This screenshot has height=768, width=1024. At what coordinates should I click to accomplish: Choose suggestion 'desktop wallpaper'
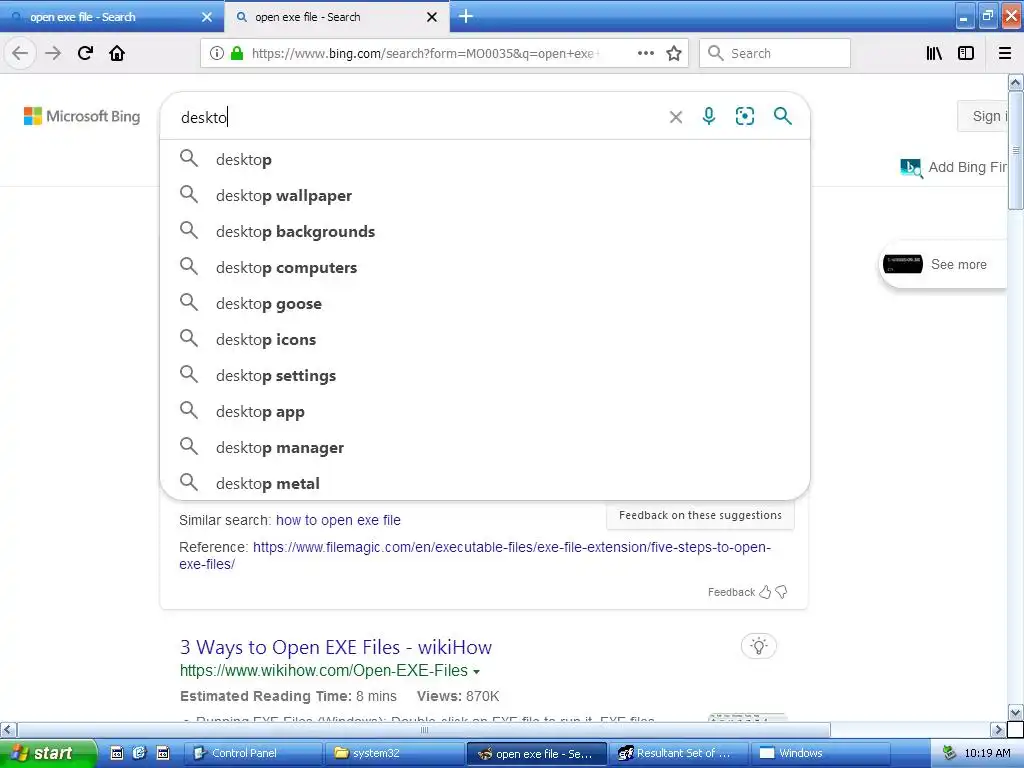(485, 195)
